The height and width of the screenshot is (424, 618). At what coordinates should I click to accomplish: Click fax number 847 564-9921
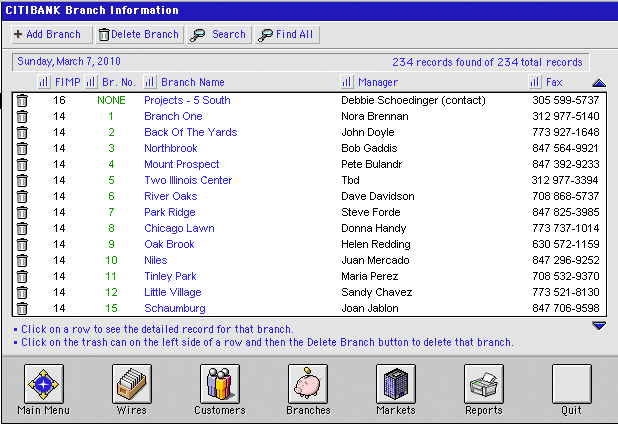click(x=565, y=148)
